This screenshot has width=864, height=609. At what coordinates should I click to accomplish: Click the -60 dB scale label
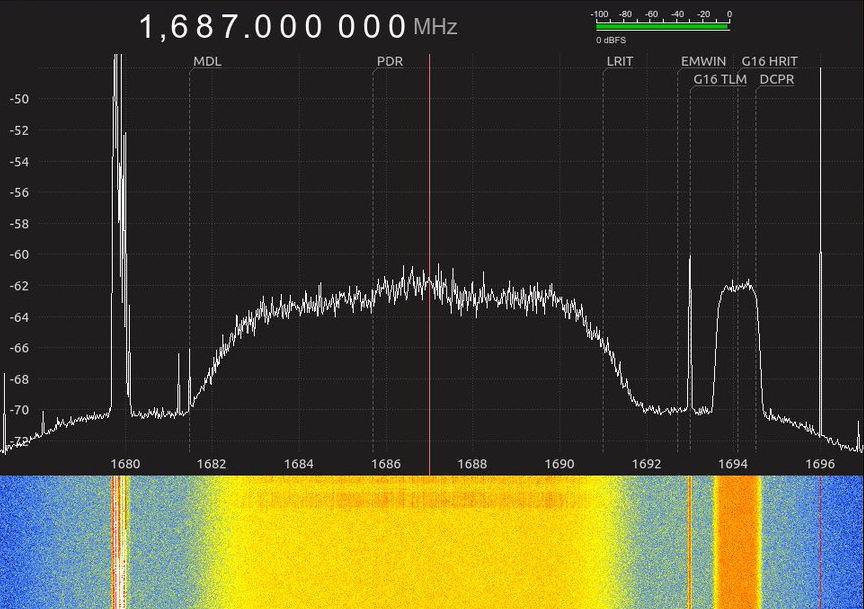click(x=19, y=255)
